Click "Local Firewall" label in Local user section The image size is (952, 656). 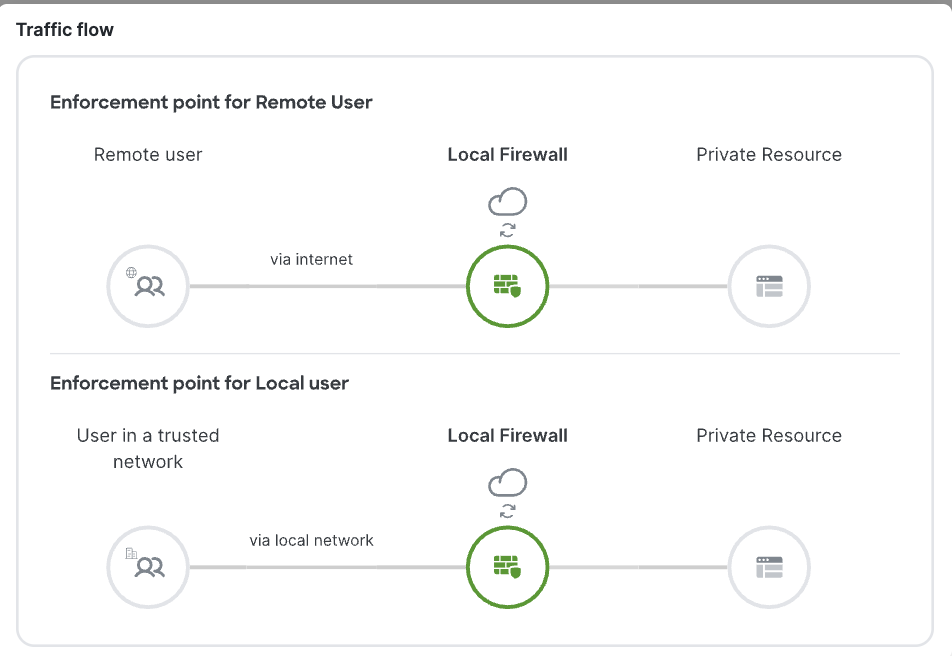pos(508,436)
